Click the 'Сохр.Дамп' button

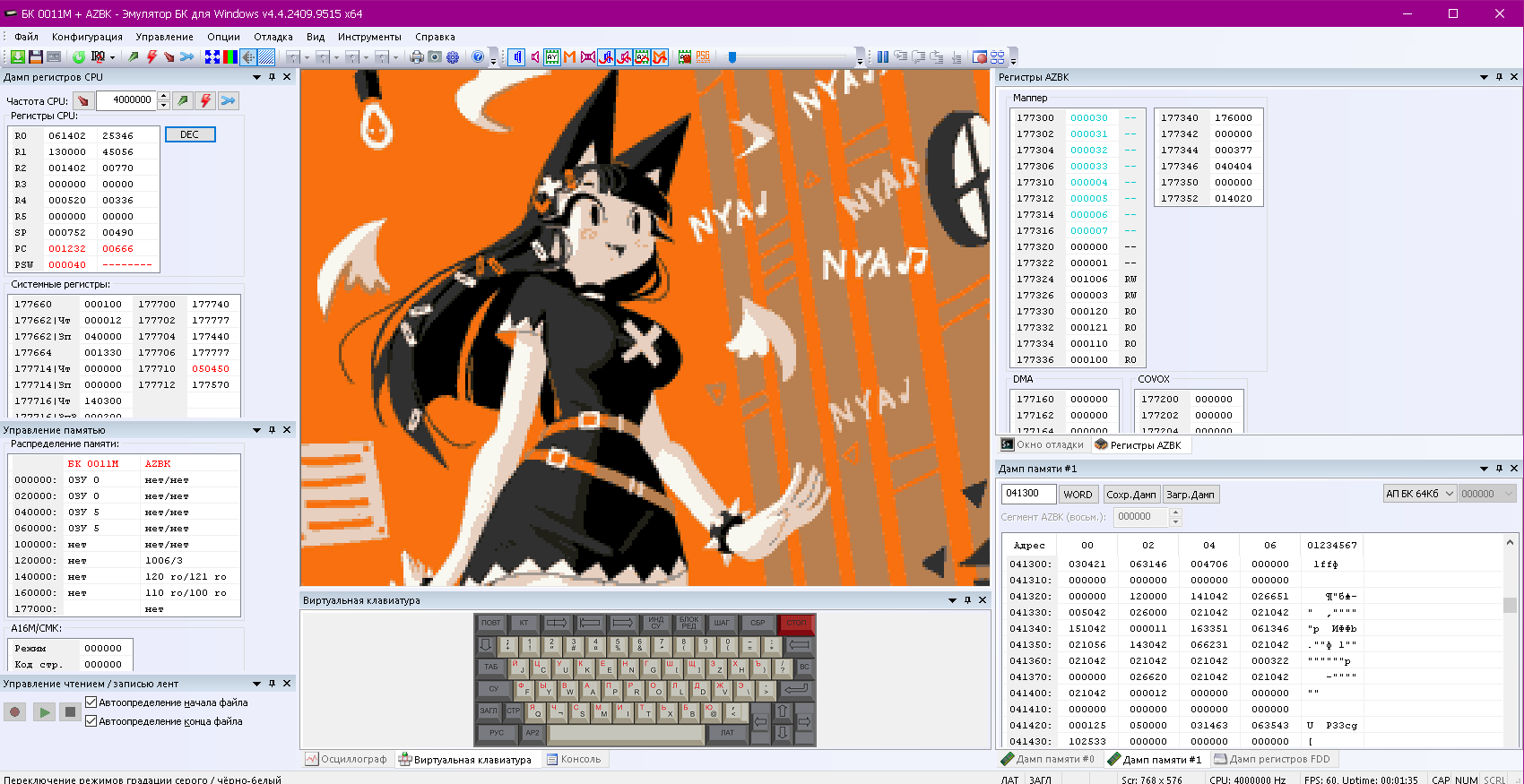(1130, 495)
